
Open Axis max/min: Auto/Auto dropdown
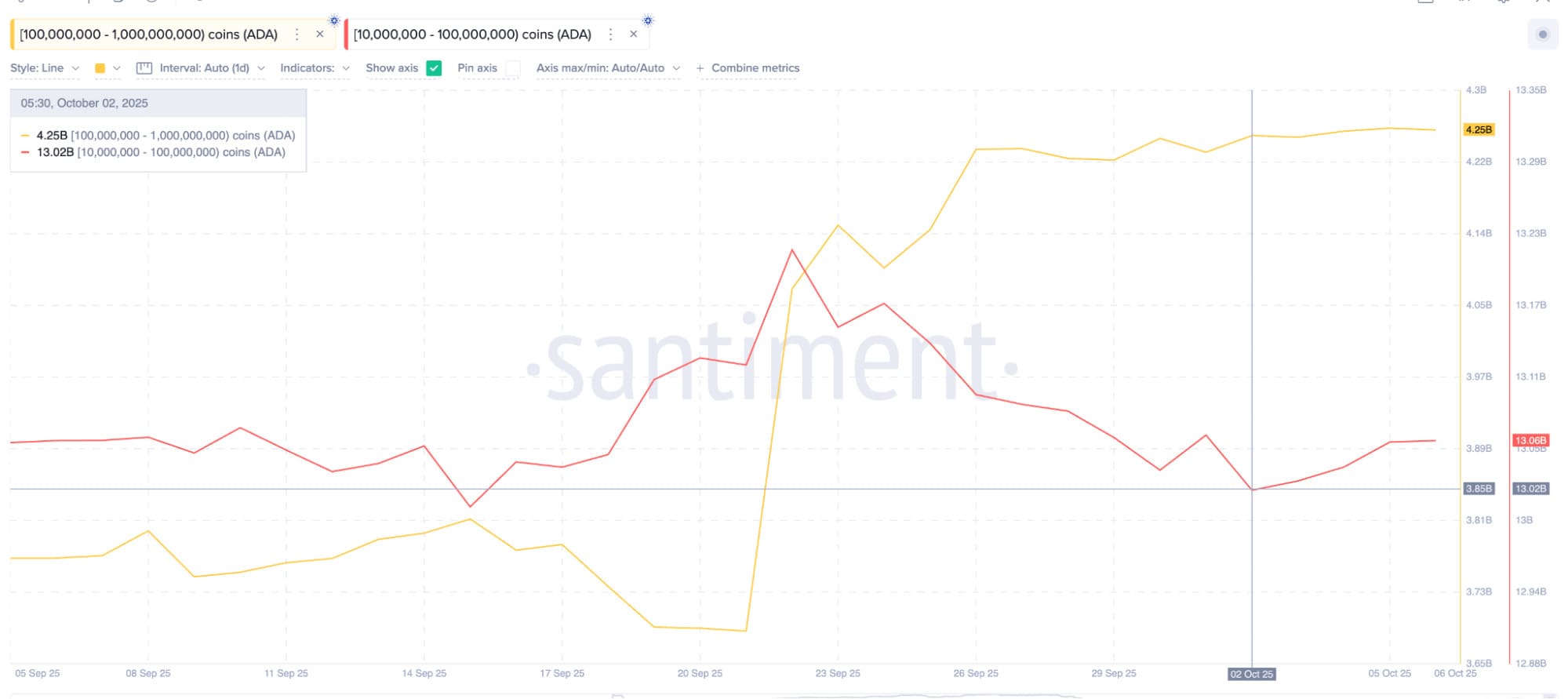(607, 68)
